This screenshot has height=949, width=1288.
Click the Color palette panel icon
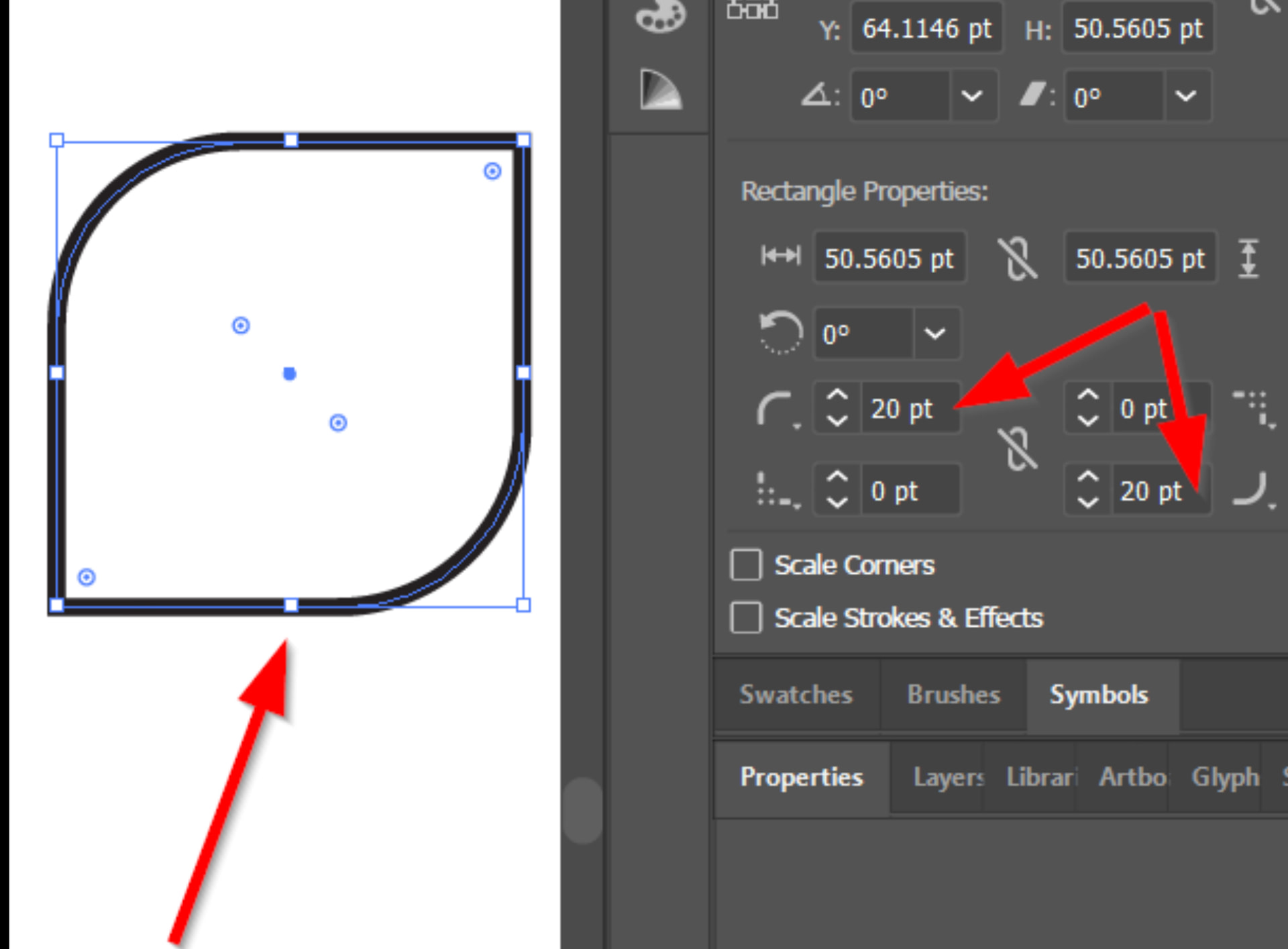click(660, 16)
